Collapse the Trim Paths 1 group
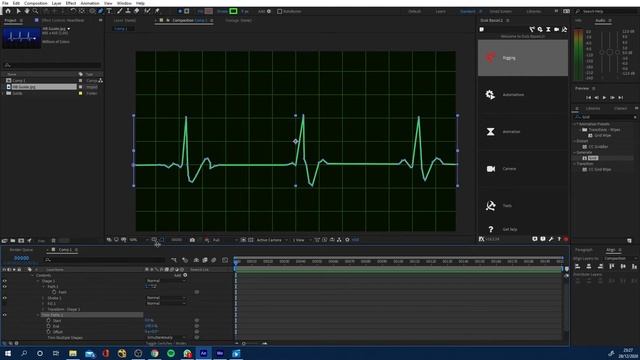This screenshot has height=360, width=640. 38,315
